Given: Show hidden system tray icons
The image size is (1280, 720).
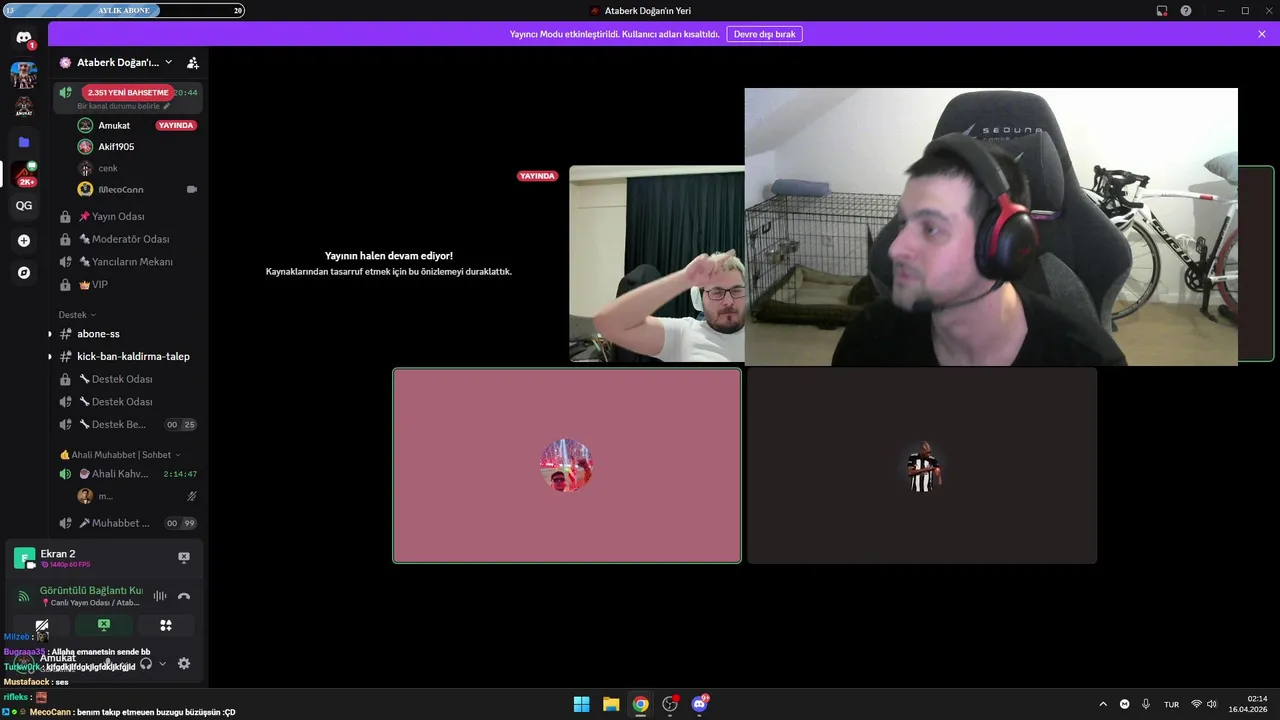Looking at the screenshot, I should coord(1103,704).
